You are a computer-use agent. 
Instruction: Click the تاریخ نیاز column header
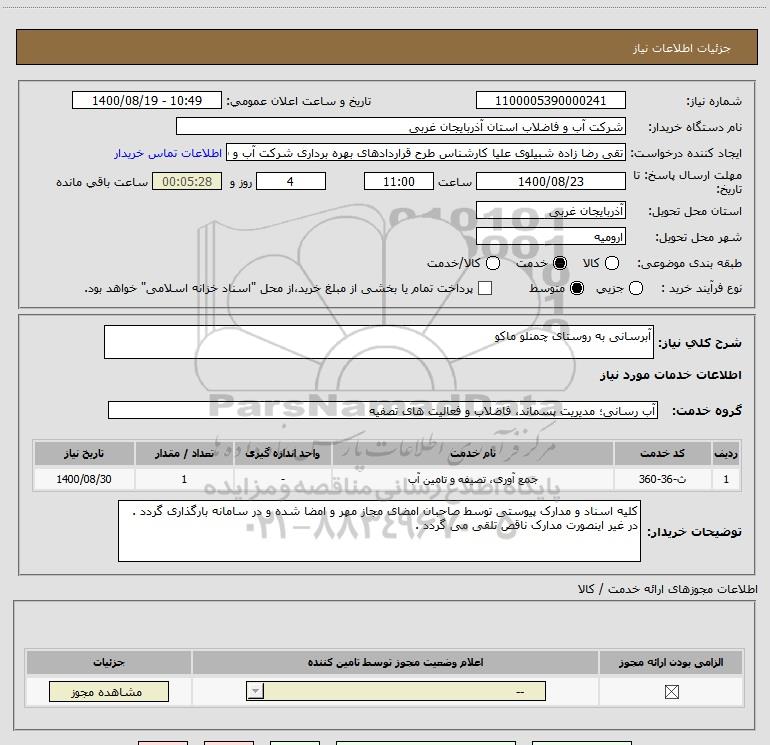coord(84,453)
